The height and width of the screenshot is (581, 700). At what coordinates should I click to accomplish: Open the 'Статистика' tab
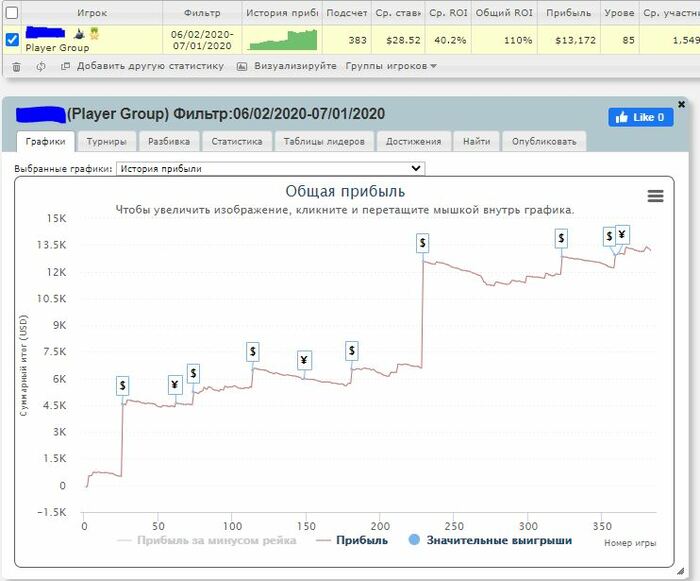pyautogui.click(x=237, y=142)
